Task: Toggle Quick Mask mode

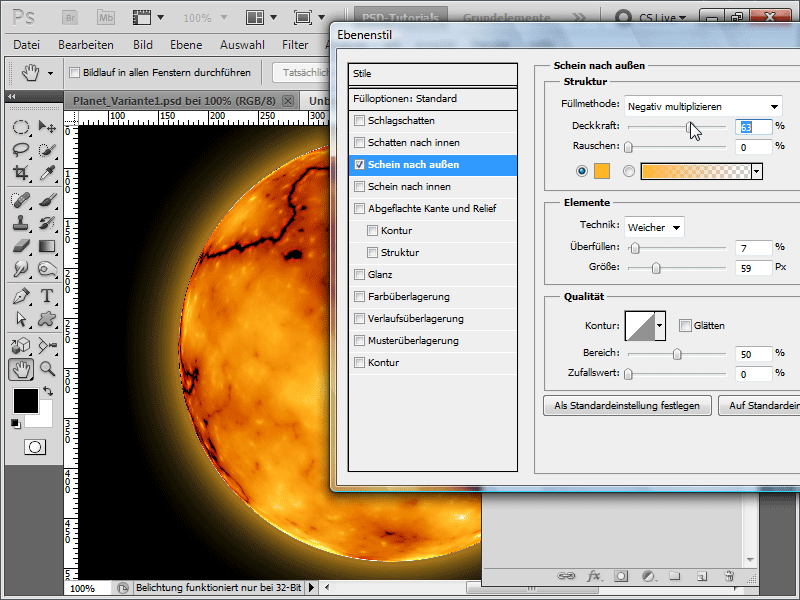Action: 35,447
